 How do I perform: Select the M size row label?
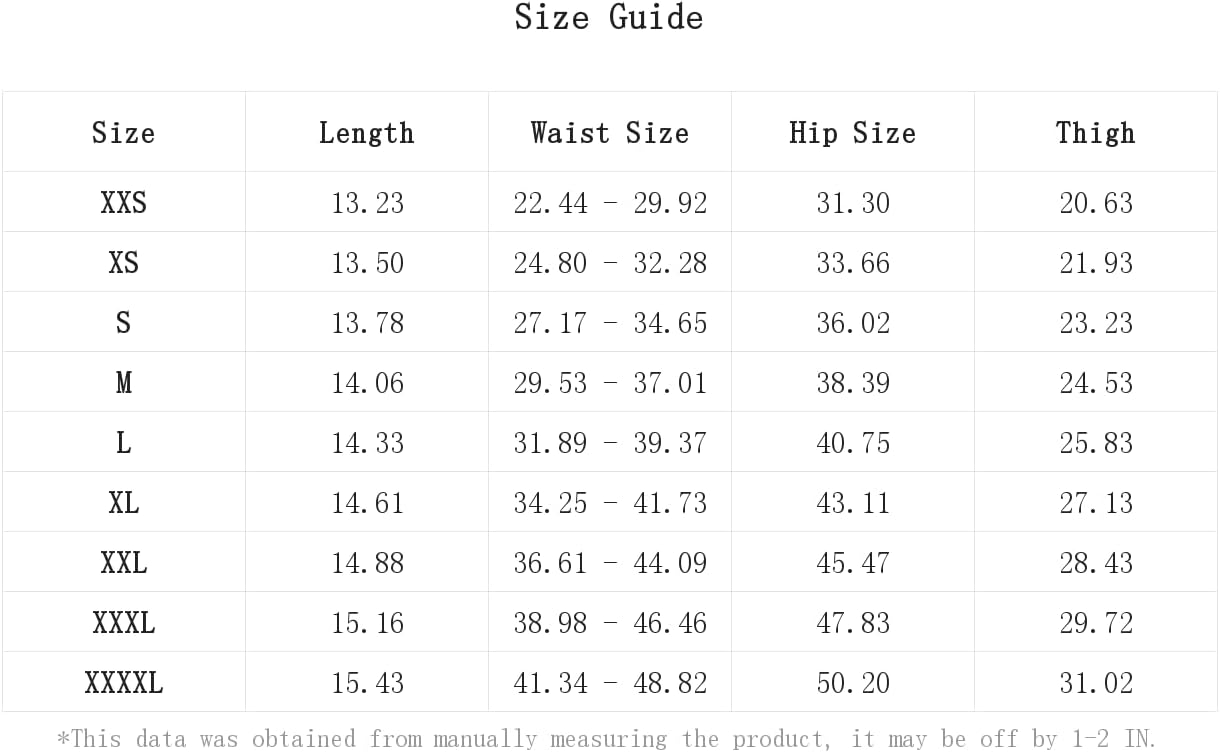coord(123,383)
